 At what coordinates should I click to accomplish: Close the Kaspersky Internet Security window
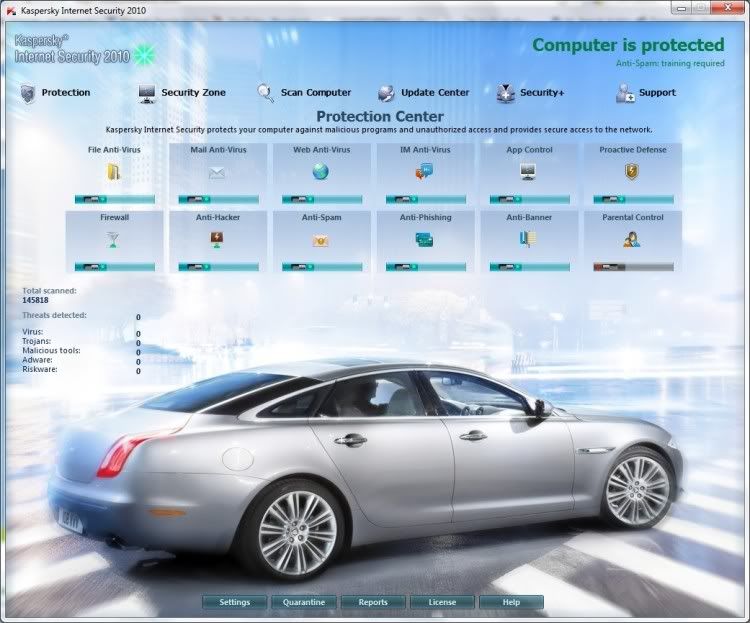click(728, 8)
